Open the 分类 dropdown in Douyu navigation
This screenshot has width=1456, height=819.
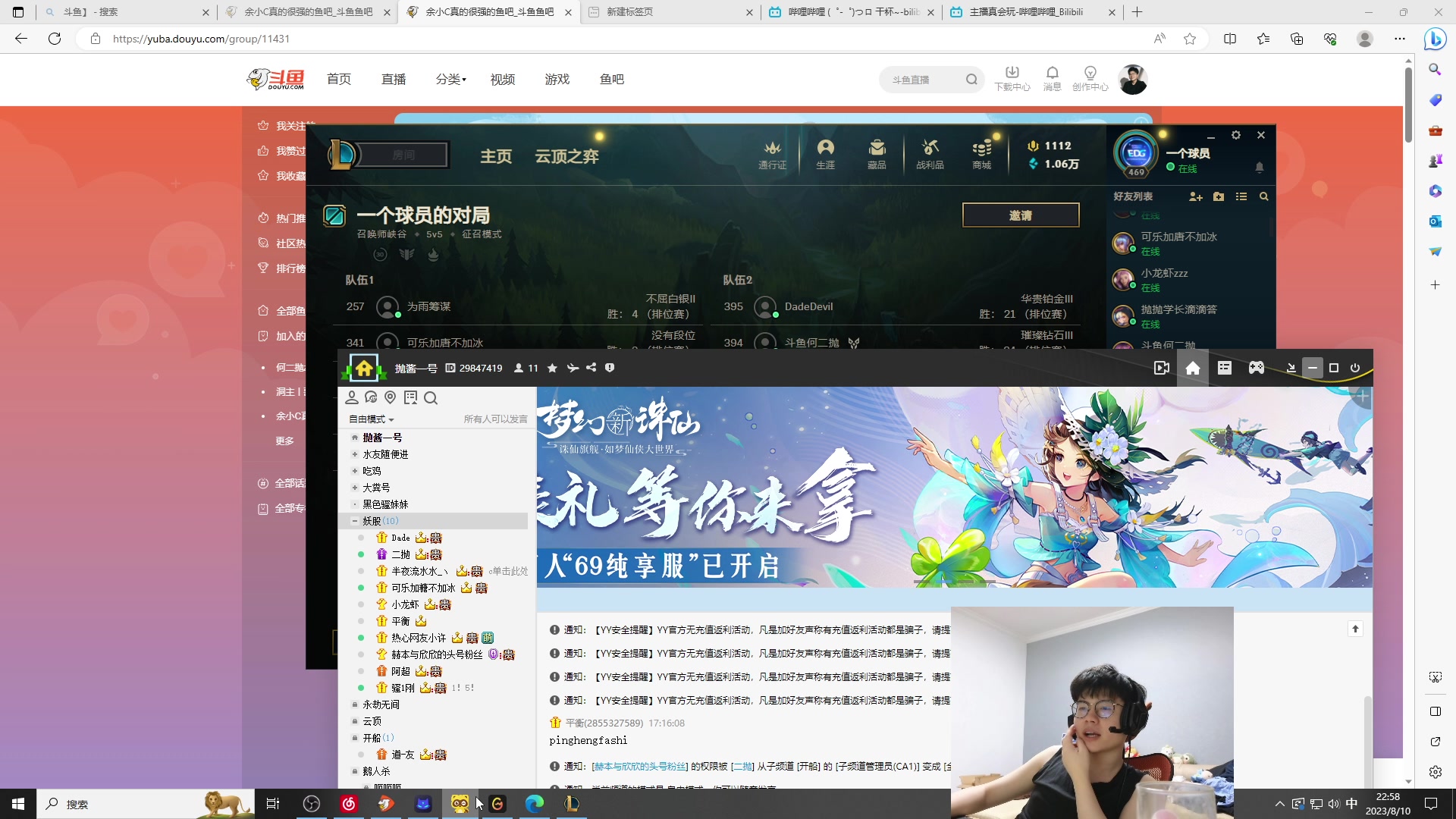450,79
